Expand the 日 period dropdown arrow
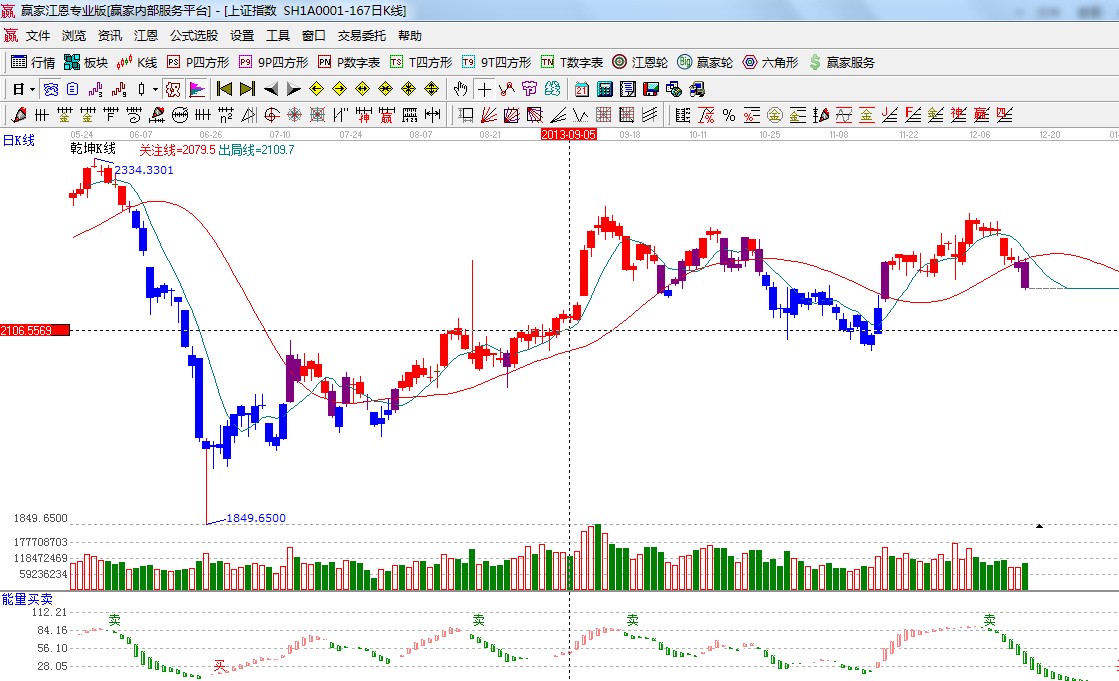1119x681 pixels. click(x=33, y=88)
